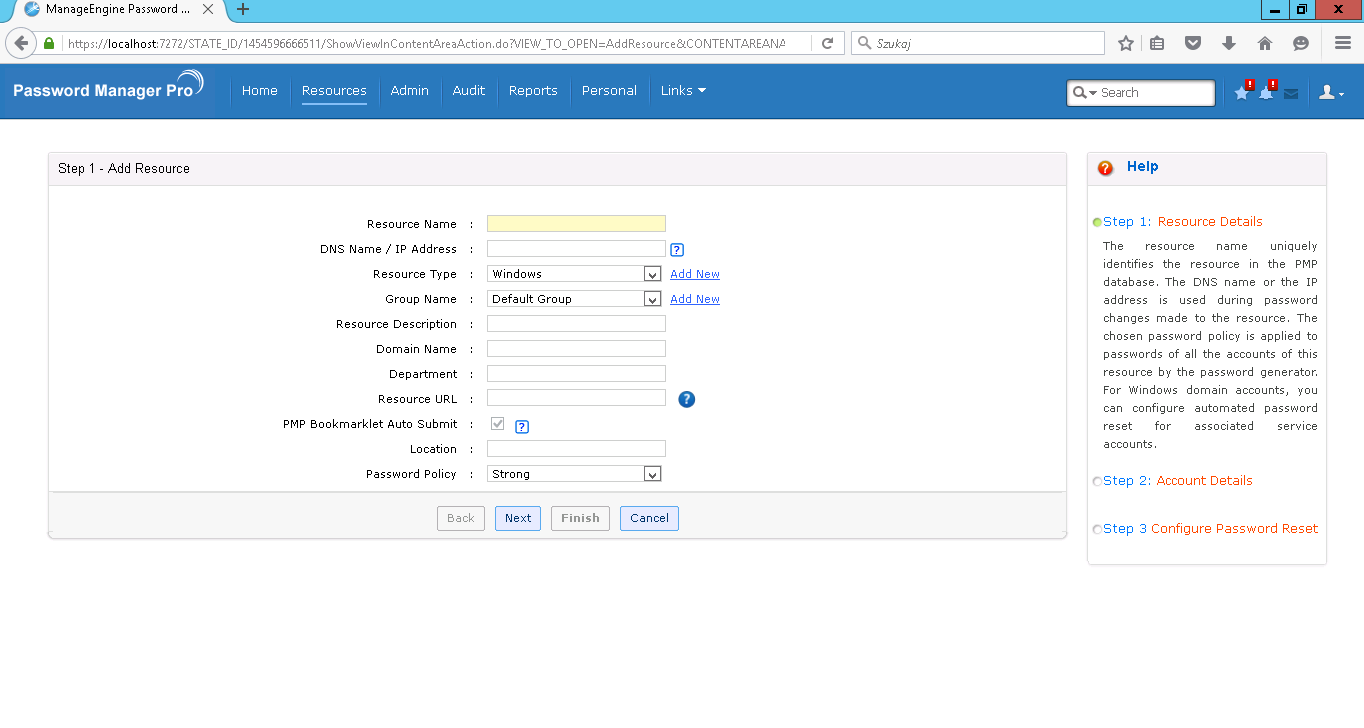Image resolution: width=1364 pixels, height=728 pixels.
Task: Click the Back button
Action: [461, 518]
